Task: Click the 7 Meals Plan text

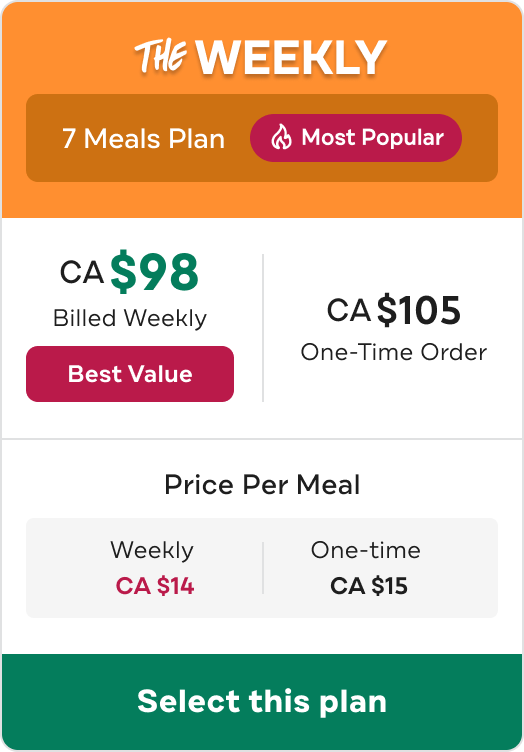Action: [x=143, y=139]
